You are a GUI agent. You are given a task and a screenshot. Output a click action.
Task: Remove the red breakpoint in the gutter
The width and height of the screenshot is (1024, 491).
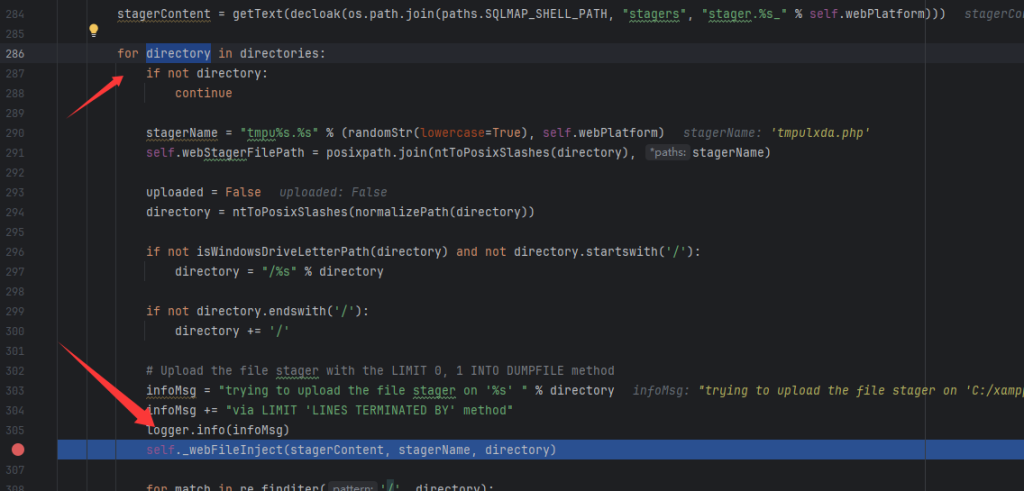click(x=17, y=450)
